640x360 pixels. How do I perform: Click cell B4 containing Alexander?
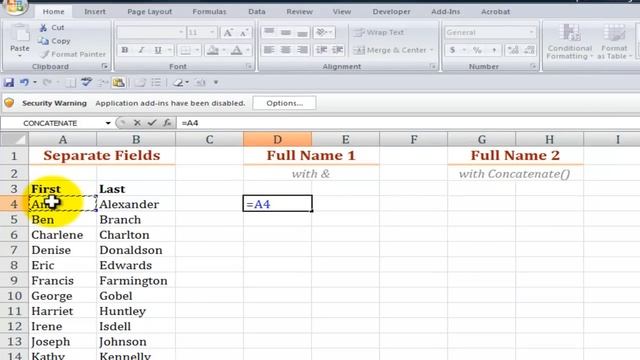click(x=136, y=204)
